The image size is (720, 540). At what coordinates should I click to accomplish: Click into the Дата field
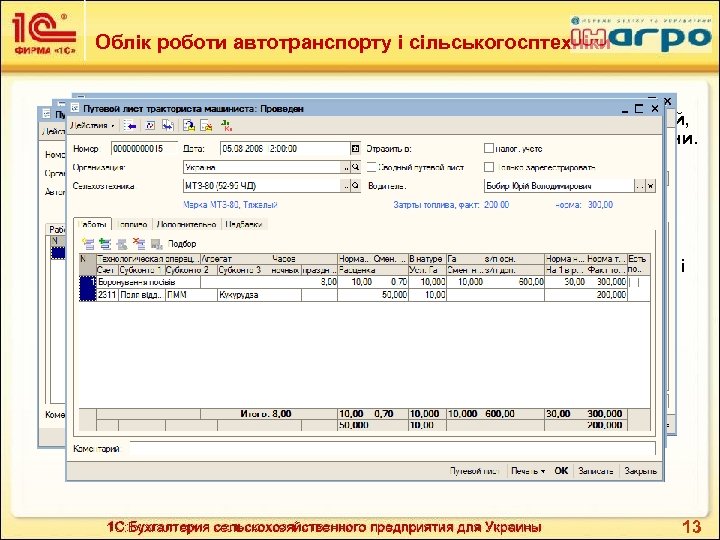(x=285, y=148)
